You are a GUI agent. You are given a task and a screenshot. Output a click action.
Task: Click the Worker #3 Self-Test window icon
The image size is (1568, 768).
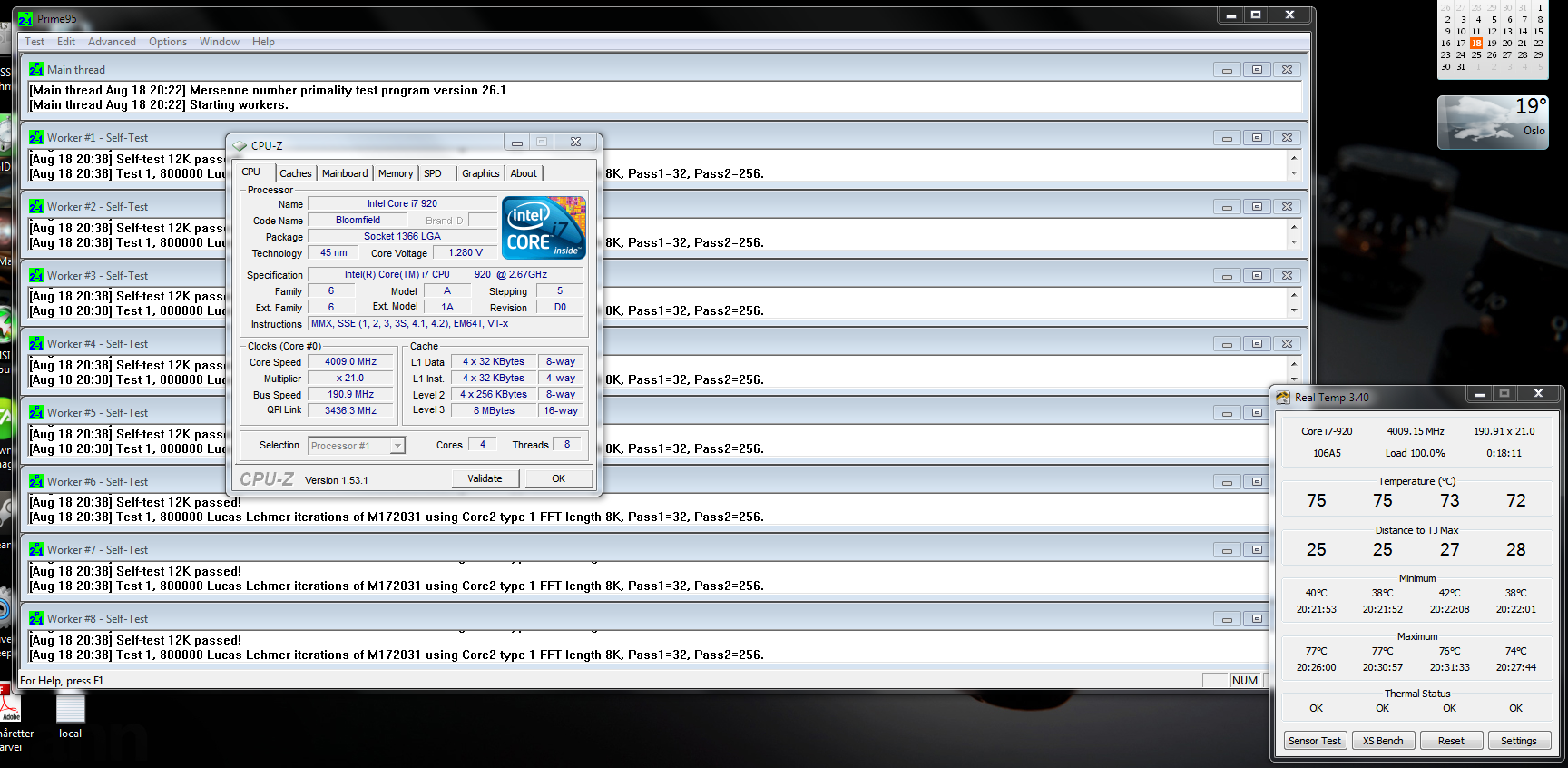[35, 275]
